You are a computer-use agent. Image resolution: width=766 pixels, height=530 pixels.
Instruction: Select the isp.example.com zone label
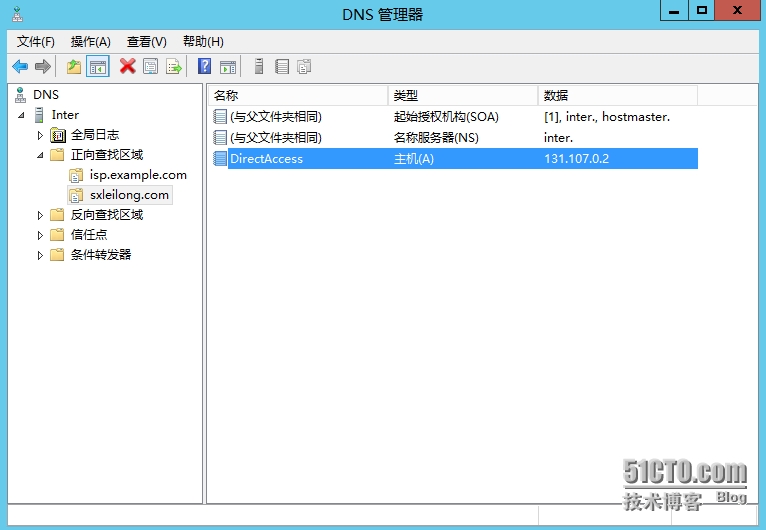[x=138, y=175]
